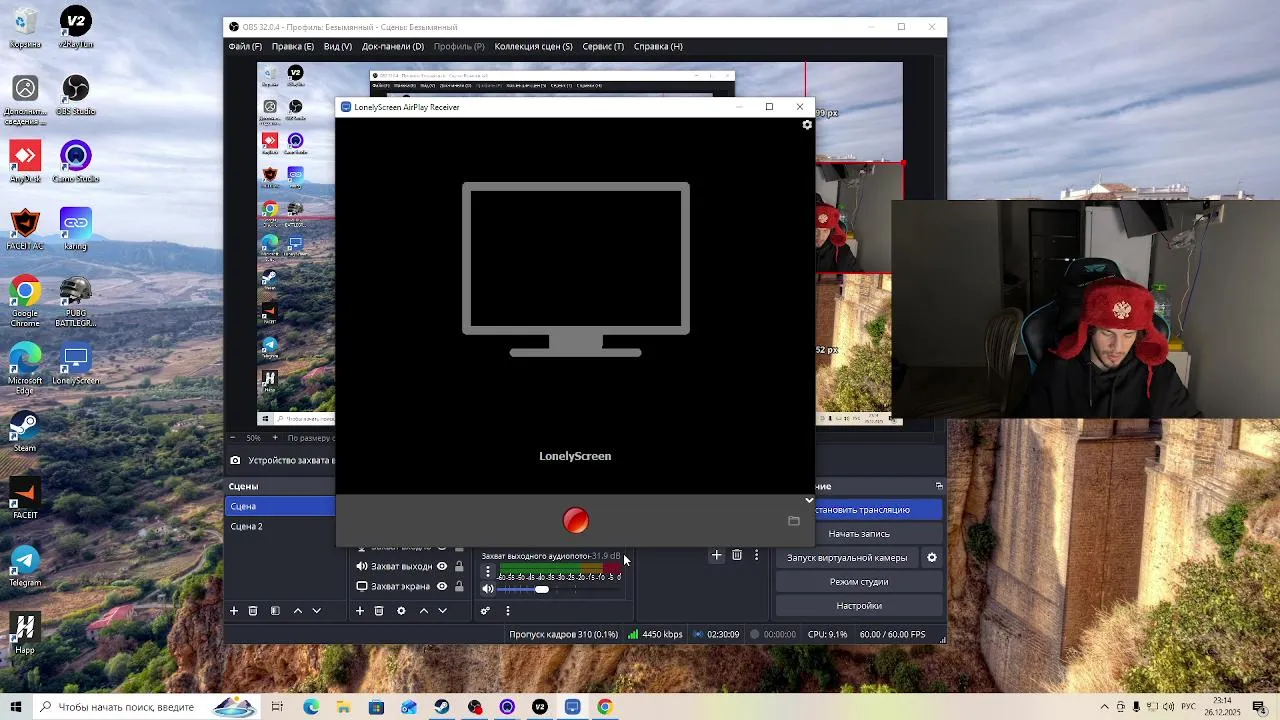Screen dimensions: 1280x720
Task: Open source properties gear icon
Action: click(x=401, y=611)
